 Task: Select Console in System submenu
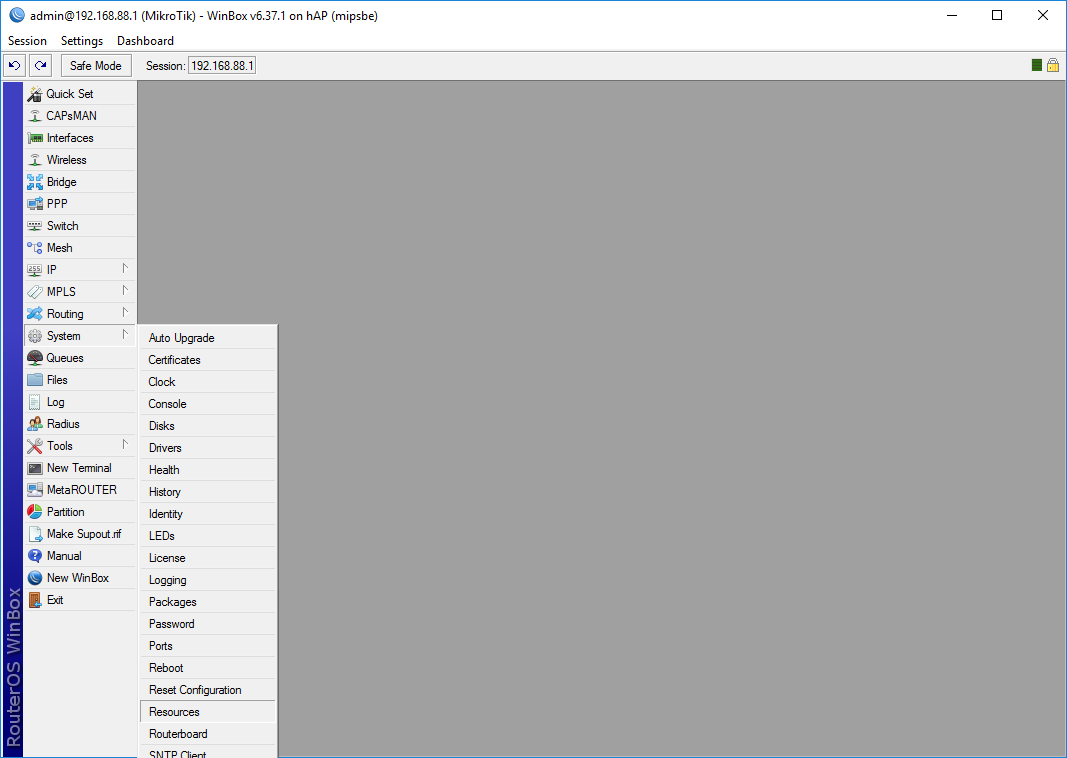point(208,404)
